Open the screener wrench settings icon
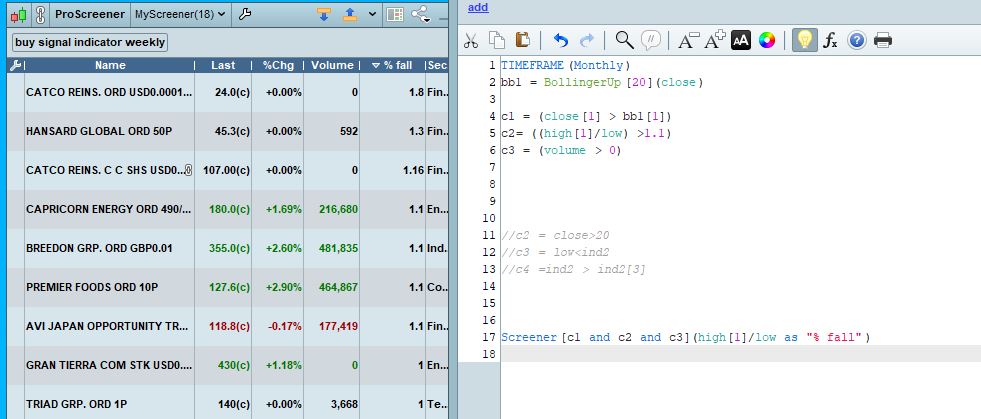 tap(245, 14)
